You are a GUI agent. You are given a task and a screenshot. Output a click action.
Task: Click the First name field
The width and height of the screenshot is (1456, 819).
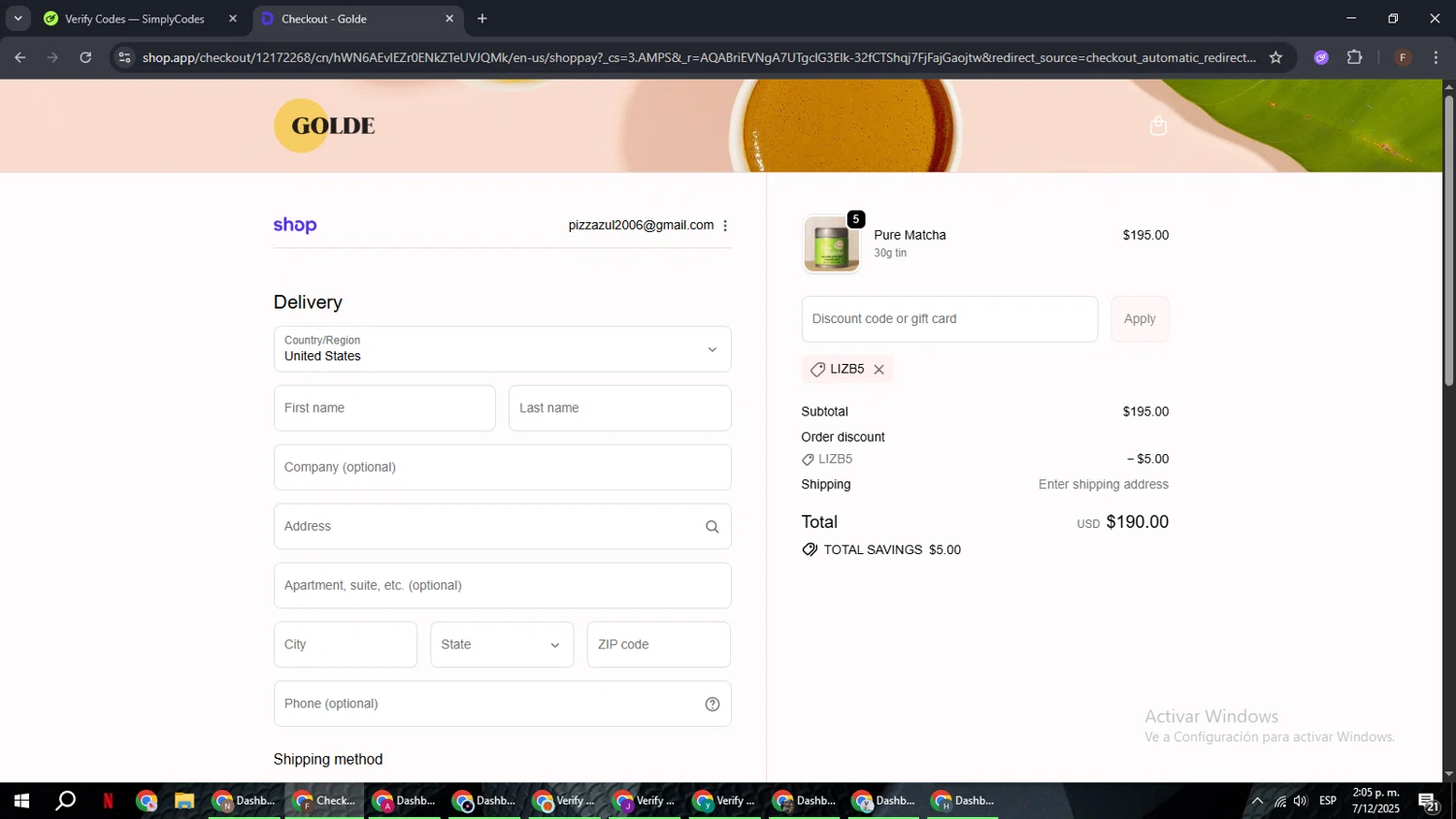(x=384, y=409)
